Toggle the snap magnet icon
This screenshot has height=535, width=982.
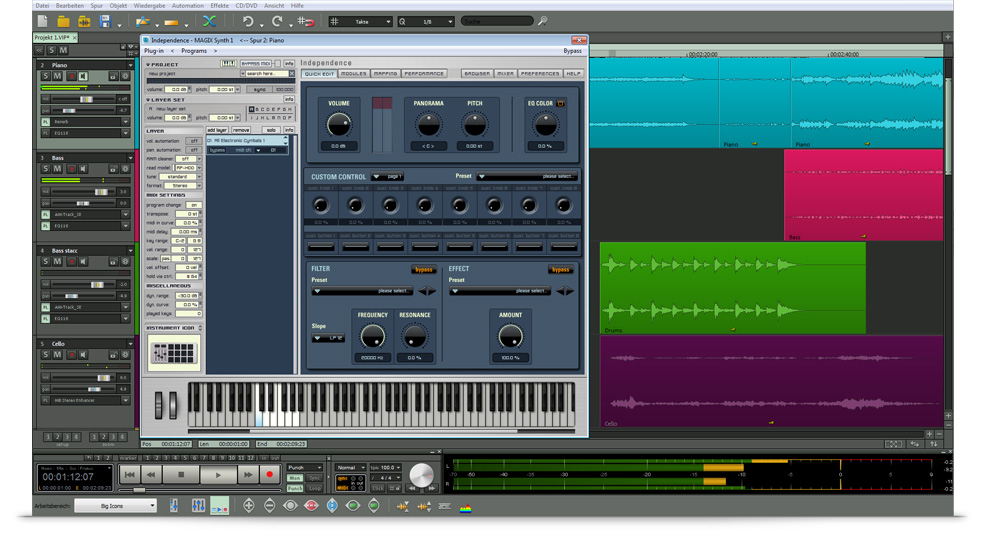click(x=306, y=21)
